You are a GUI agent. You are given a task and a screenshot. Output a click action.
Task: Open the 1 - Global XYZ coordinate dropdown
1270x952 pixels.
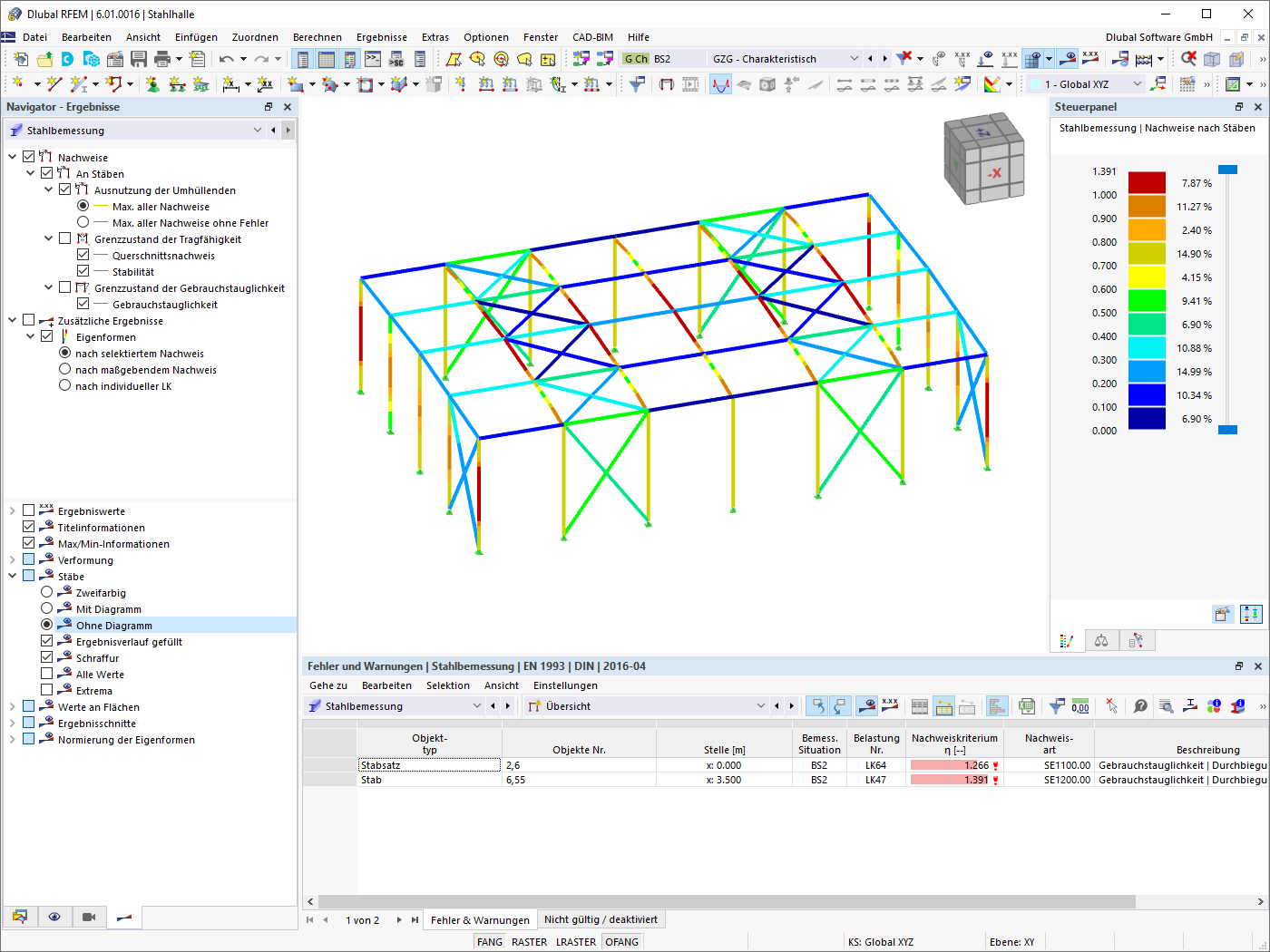pos(1086,84)
